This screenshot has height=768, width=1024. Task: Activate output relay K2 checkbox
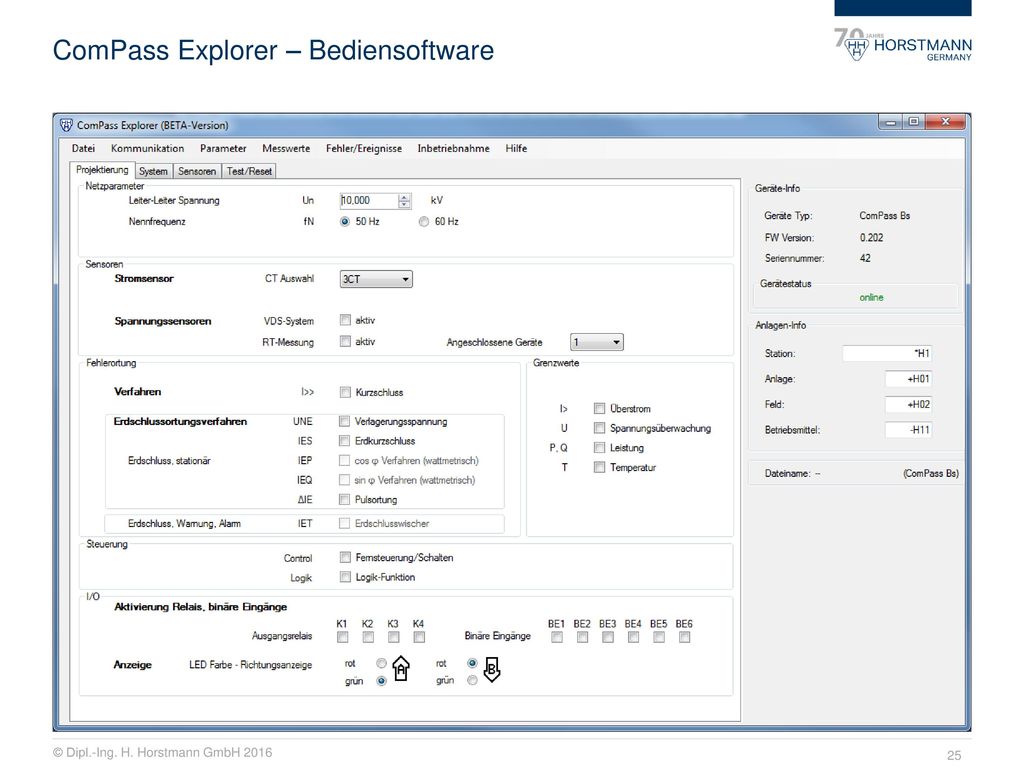coord(368,637)
